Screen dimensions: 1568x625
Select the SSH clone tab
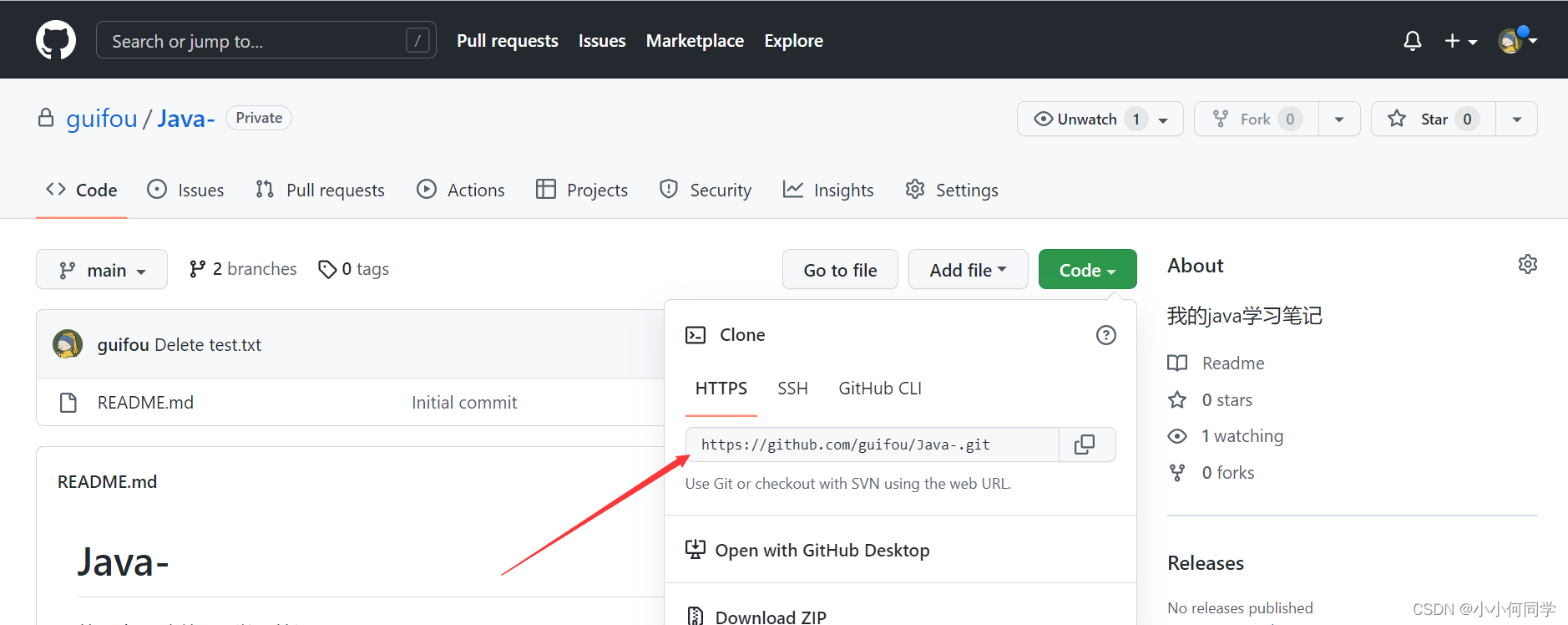click(x=792, y=389)
